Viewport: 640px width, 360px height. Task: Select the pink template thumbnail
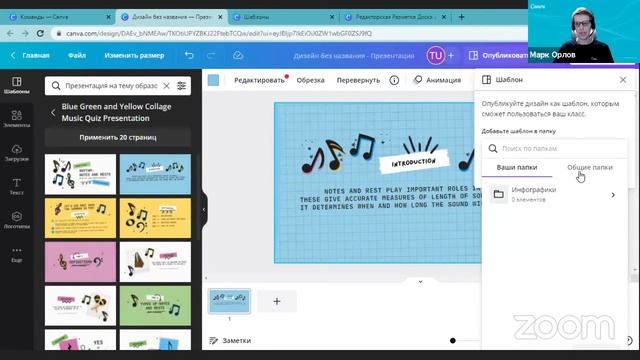coord(80,262)
